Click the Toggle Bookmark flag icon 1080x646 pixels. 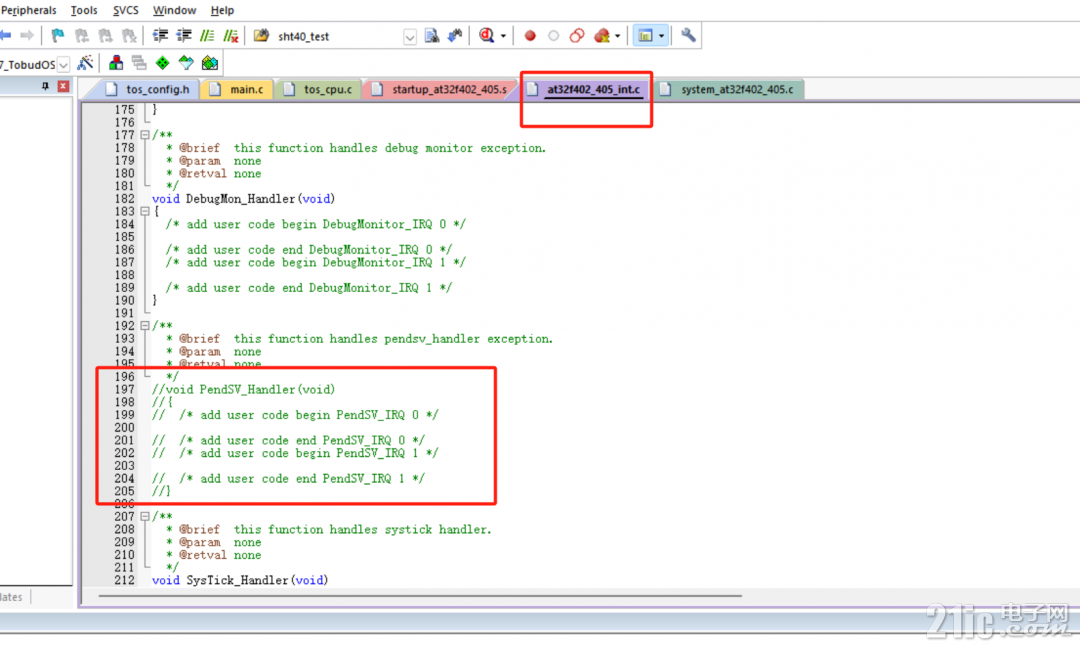click(x=58, y=36)
